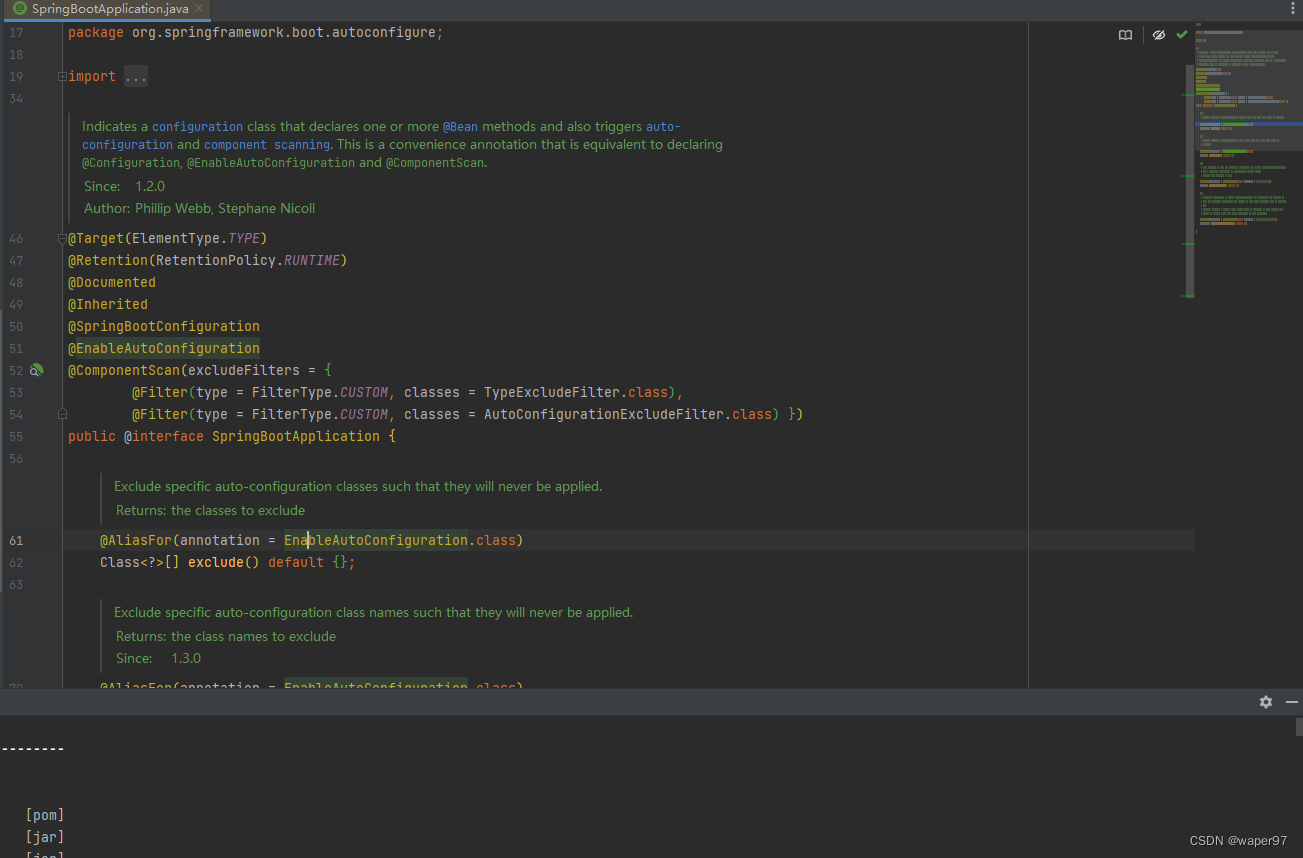Click SpringBootApplication interface name on line 55

pyautogui.click(x=296, y=436)
